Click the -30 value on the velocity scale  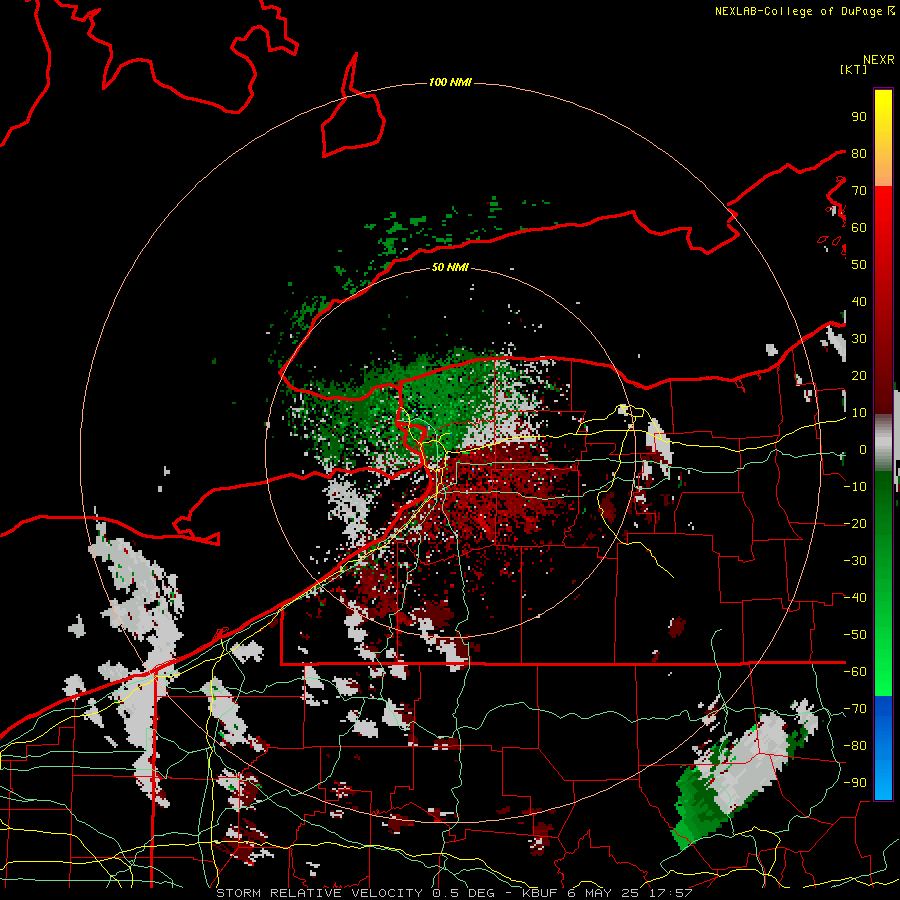point(855,561)
